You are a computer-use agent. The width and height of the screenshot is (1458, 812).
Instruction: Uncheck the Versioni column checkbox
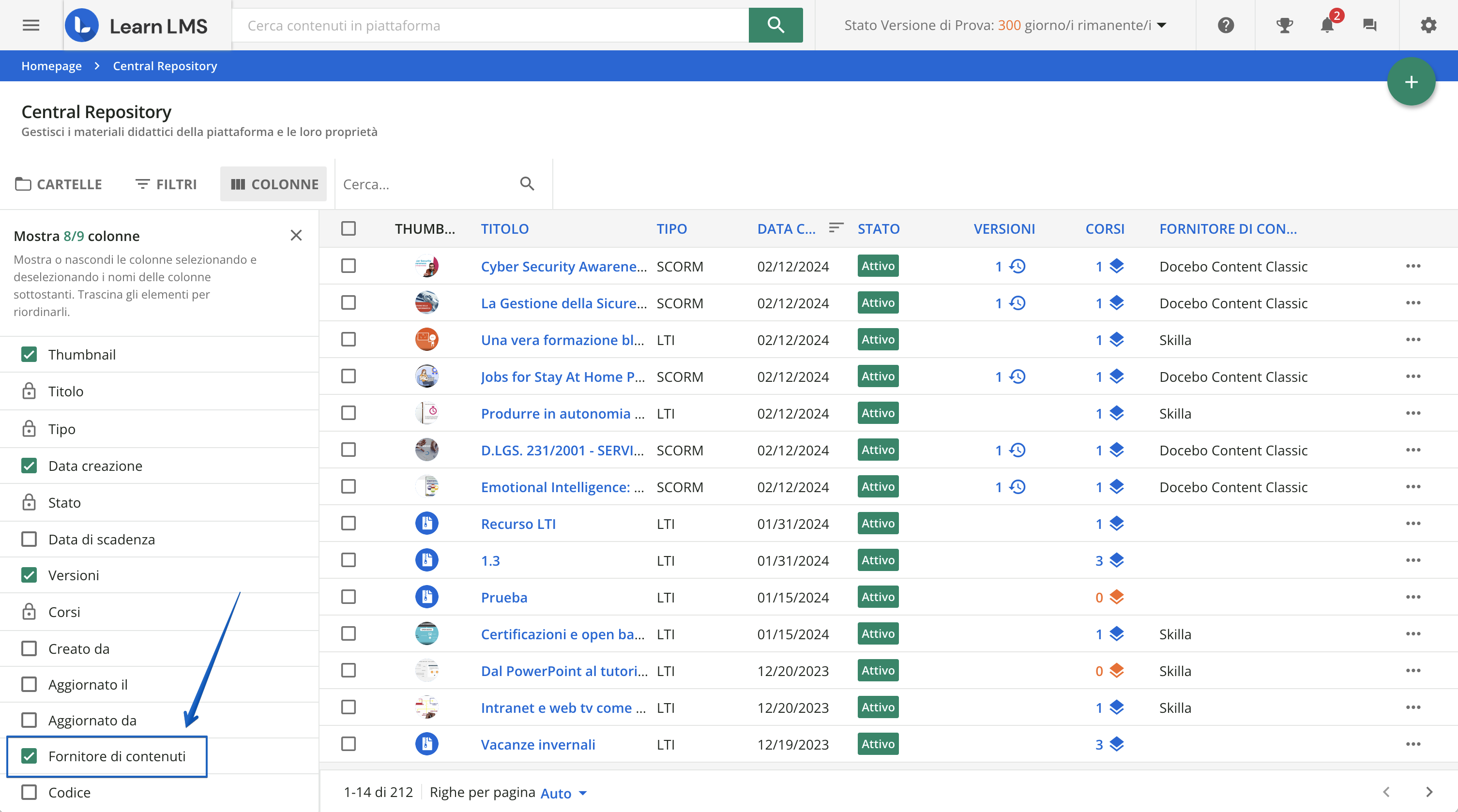click(29, 575)
